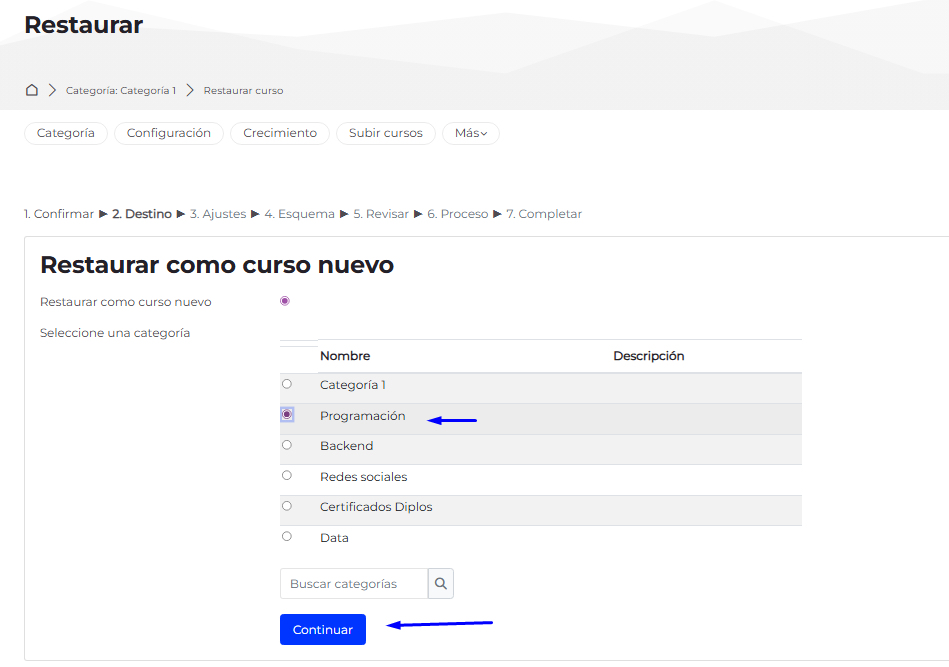Click the Restaurar curso breadcrumb link

(x=243, y=91)
